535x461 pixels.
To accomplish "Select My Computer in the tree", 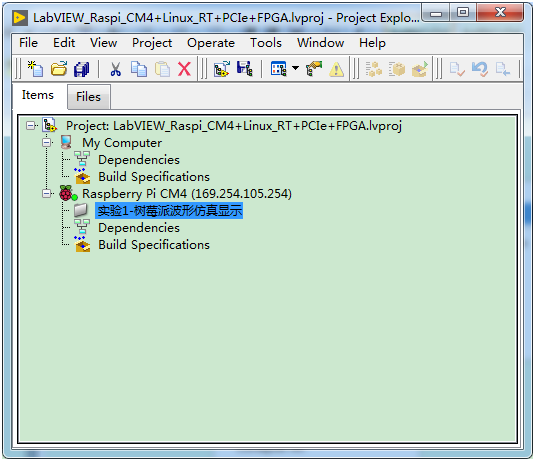I will (x=122, y=143).
